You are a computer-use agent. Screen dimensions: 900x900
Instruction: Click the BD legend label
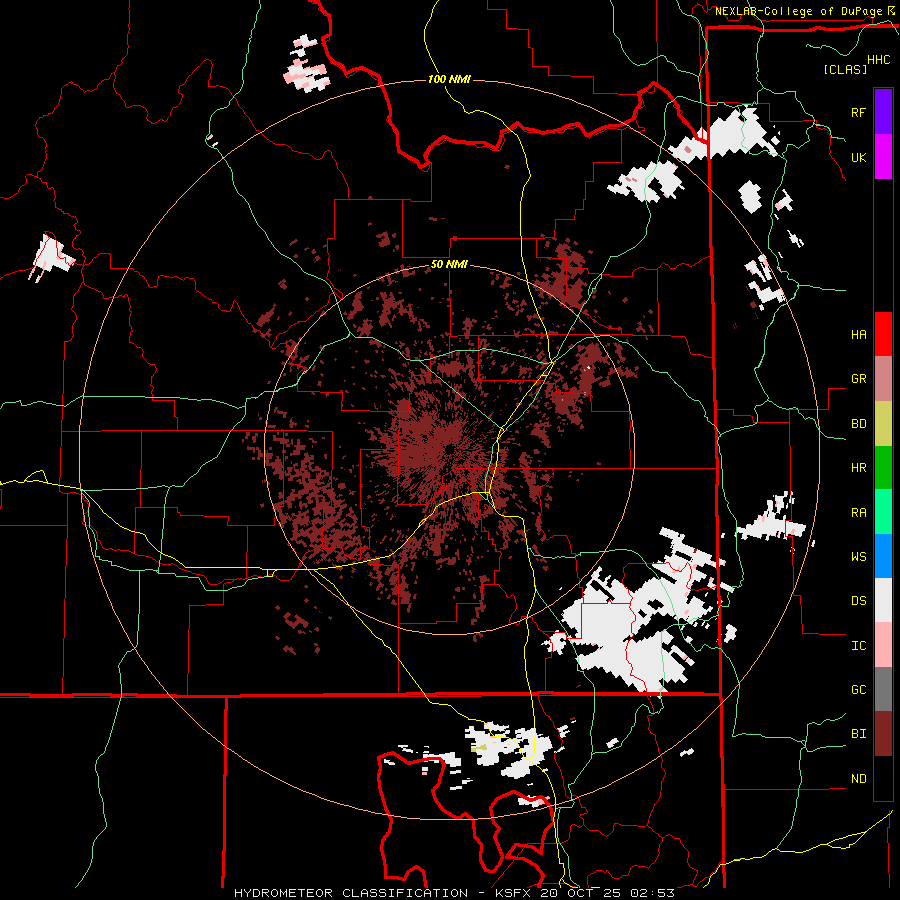point(858,424)
